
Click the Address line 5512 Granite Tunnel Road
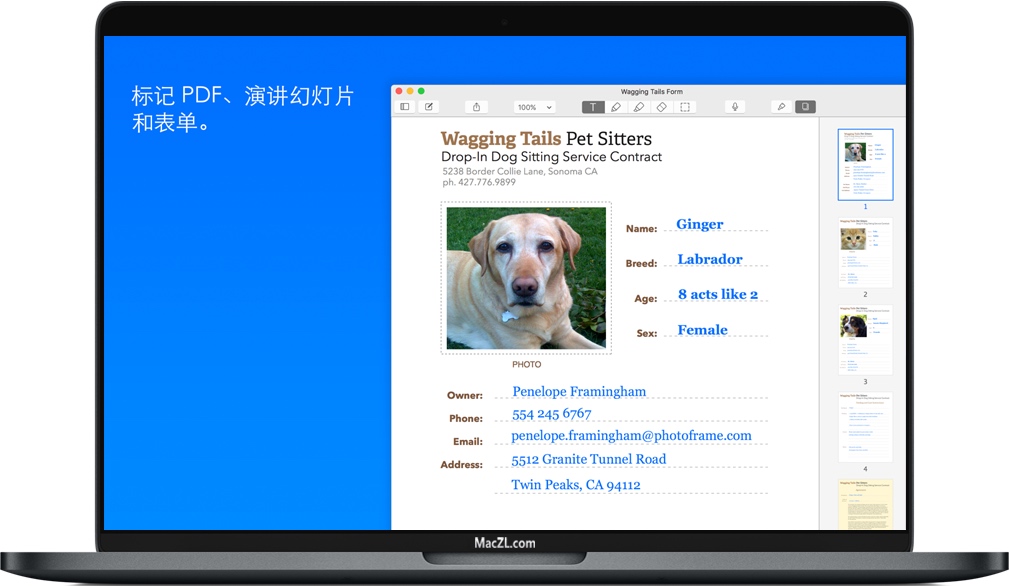(589, 459)
